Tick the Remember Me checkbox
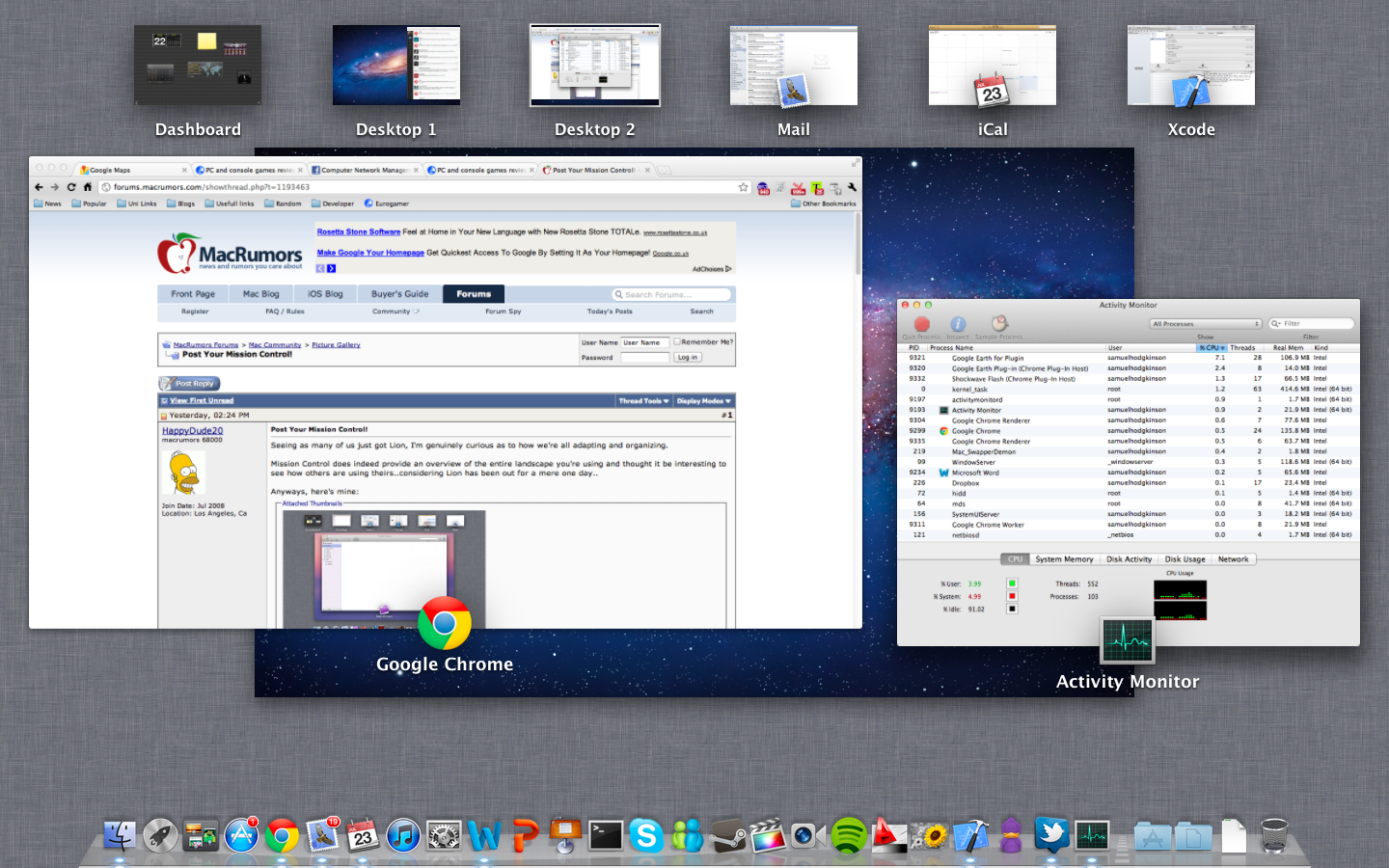Image resolution: width=1389 pixels, height=868 pixels. coord(677,341)
